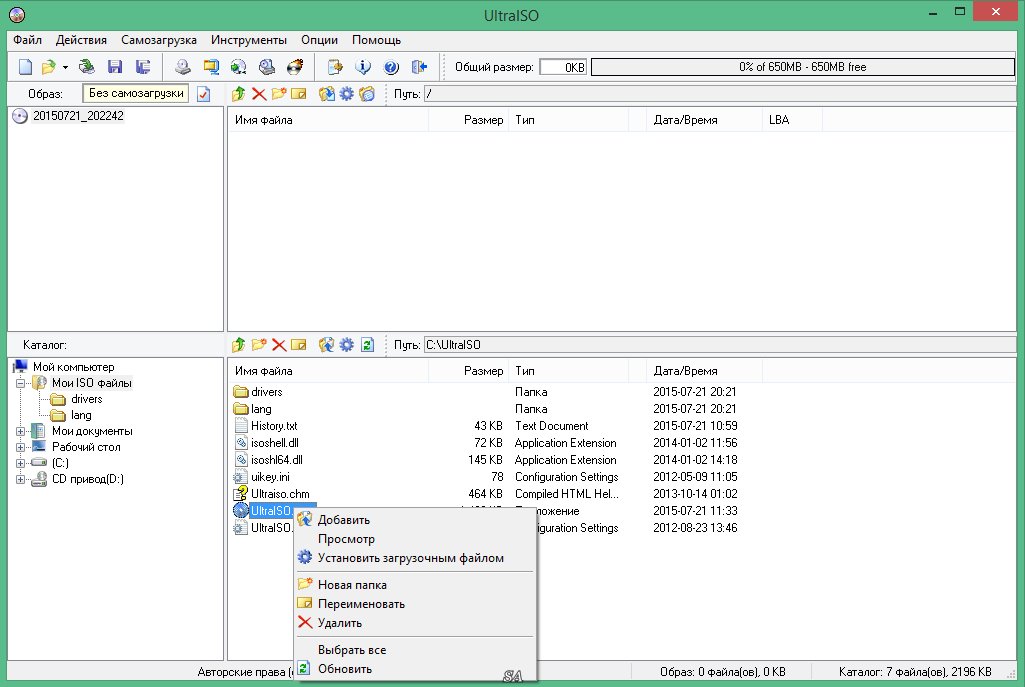The width and height of the screenshot is (1025, 687).
Task: Click the Open file folder icon in main toolbar
Action: [x=48, y=67]
